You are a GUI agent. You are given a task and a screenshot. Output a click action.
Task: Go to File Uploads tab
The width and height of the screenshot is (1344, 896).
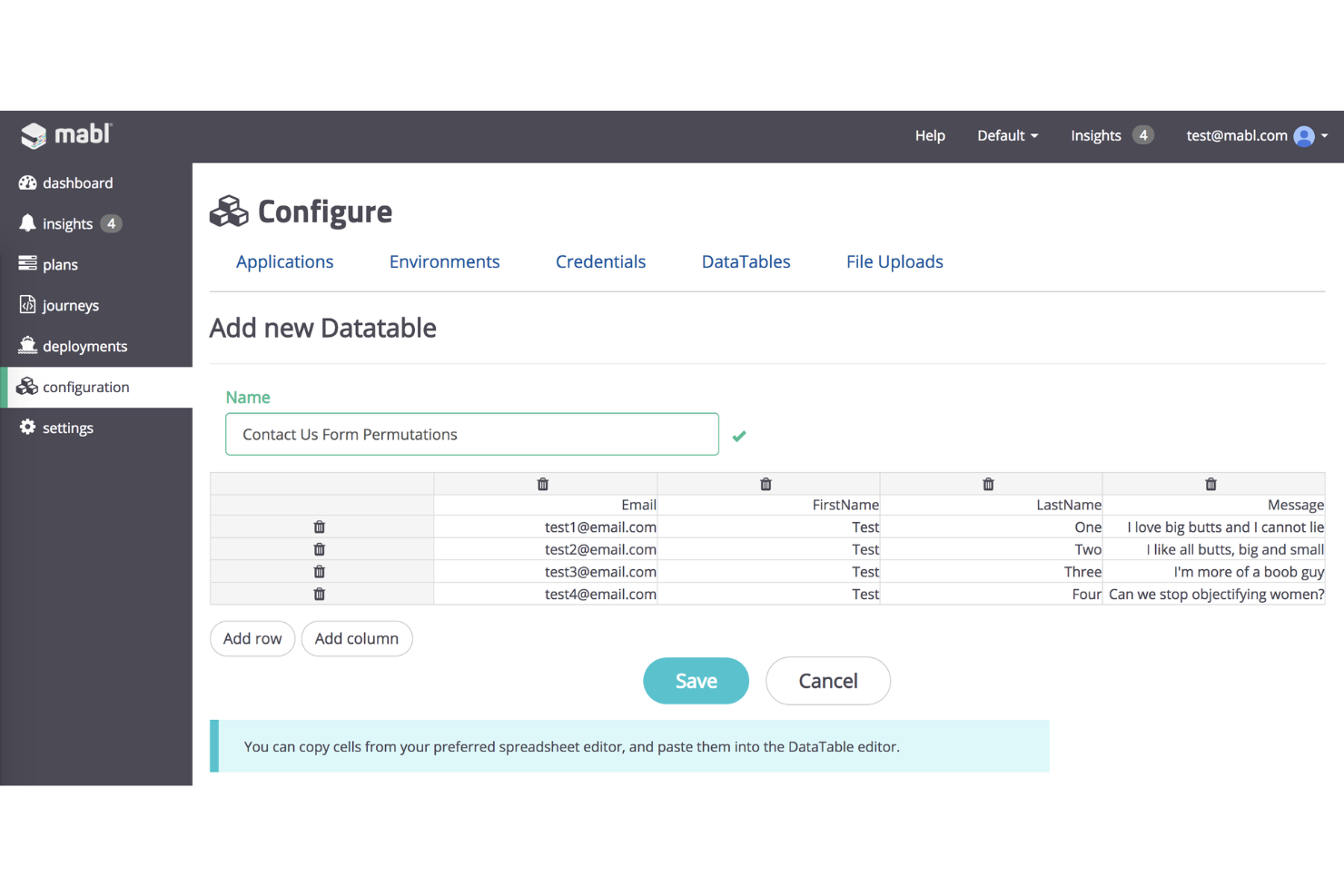pyautogui.click(x=894, y=261)
